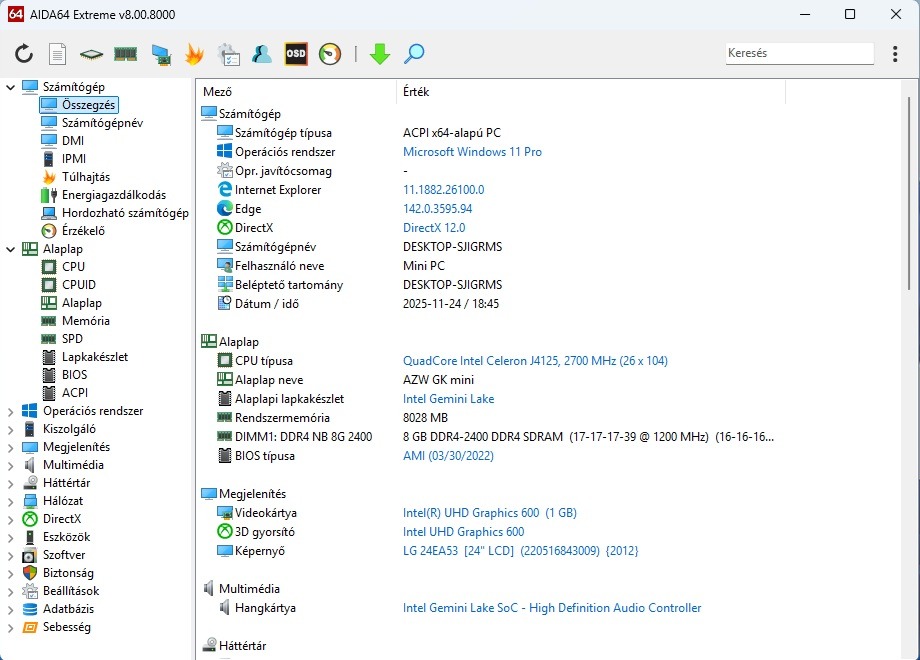This screenshot has width=920, height=660.
Task: Open Adatbázis in the tree
Action: point(58,610)
